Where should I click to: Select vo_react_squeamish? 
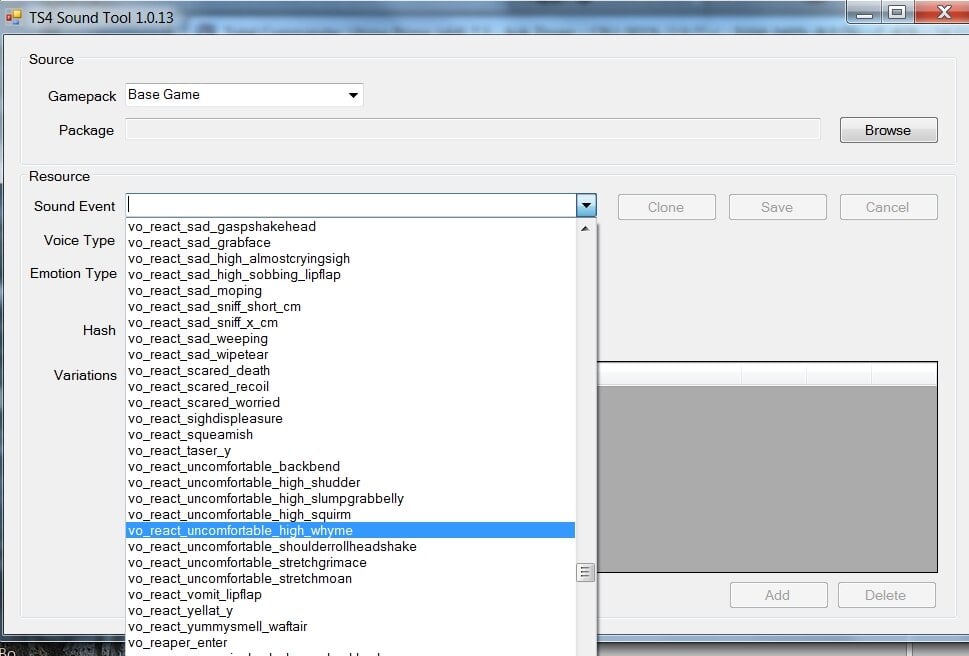click(350, 435)
